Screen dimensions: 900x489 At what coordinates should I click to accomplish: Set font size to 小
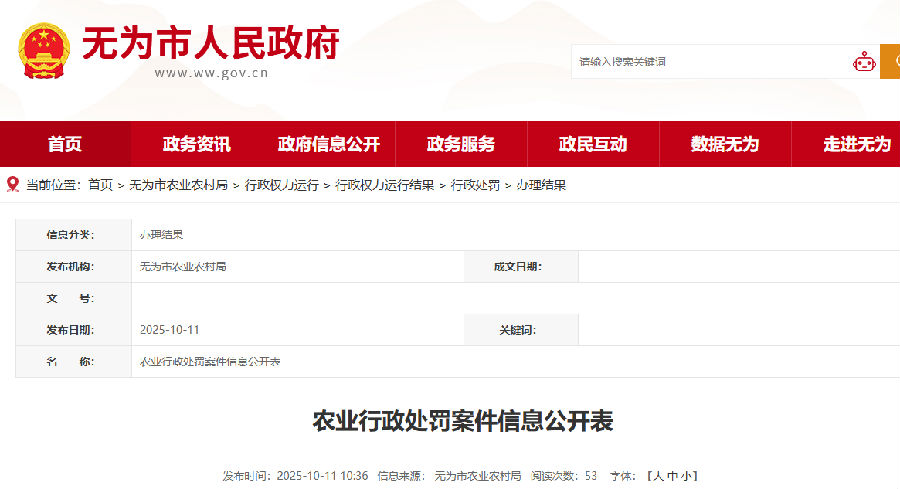tap(686, 476)
